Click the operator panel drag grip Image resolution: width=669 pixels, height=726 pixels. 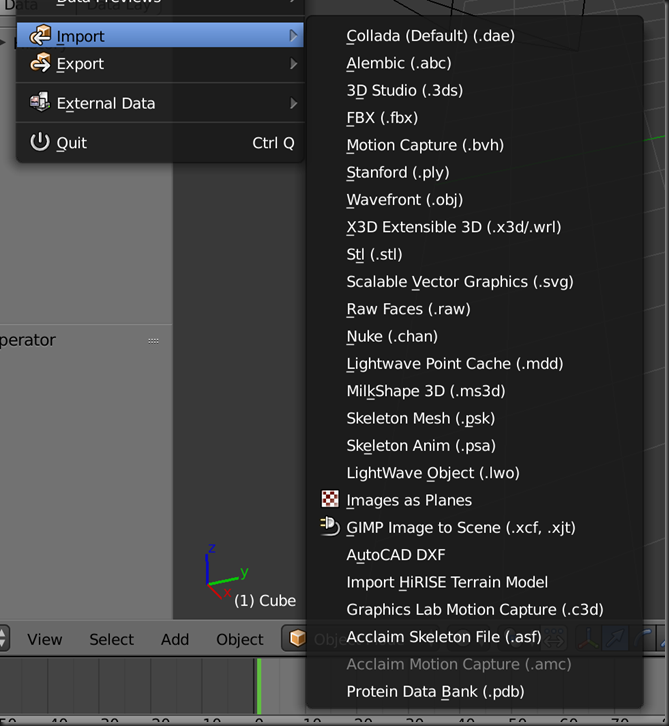[x=153, y=341]
